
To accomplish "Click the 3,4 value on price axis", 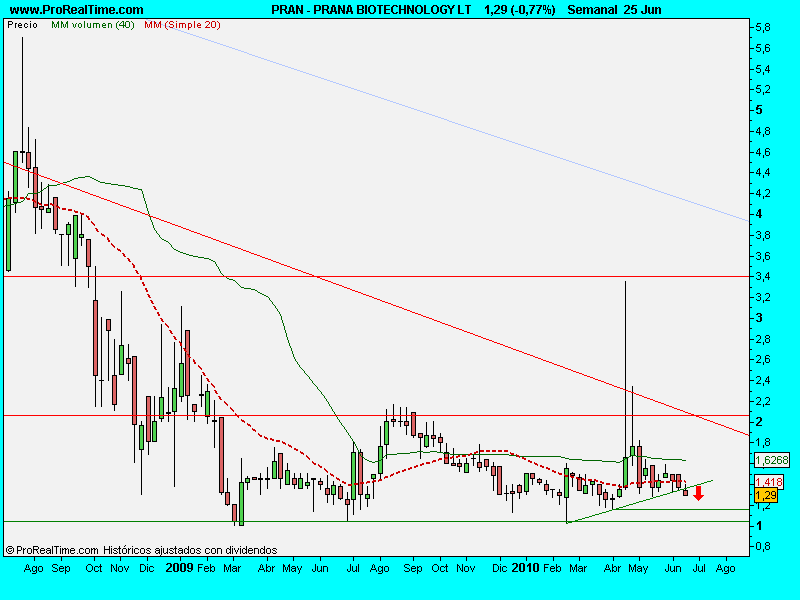I will tap(763, 277).
